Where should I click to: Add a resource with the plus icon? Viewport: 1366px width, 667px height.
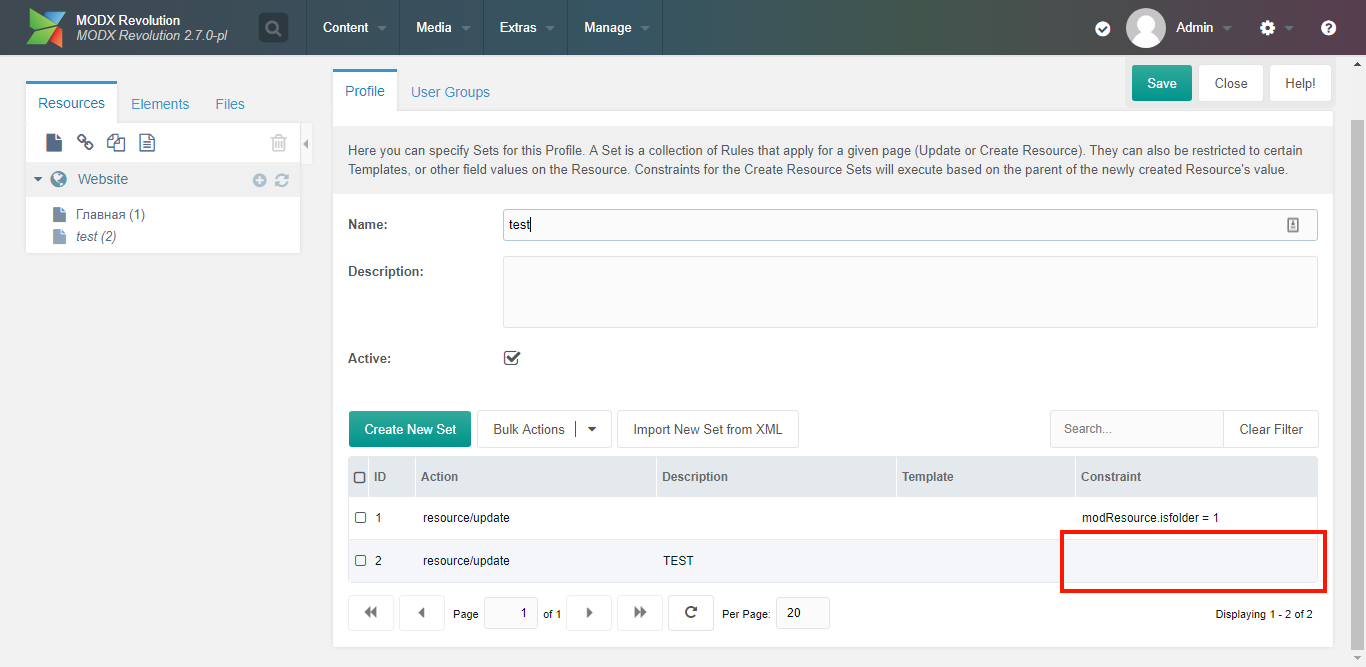click(x=259, y=179)
